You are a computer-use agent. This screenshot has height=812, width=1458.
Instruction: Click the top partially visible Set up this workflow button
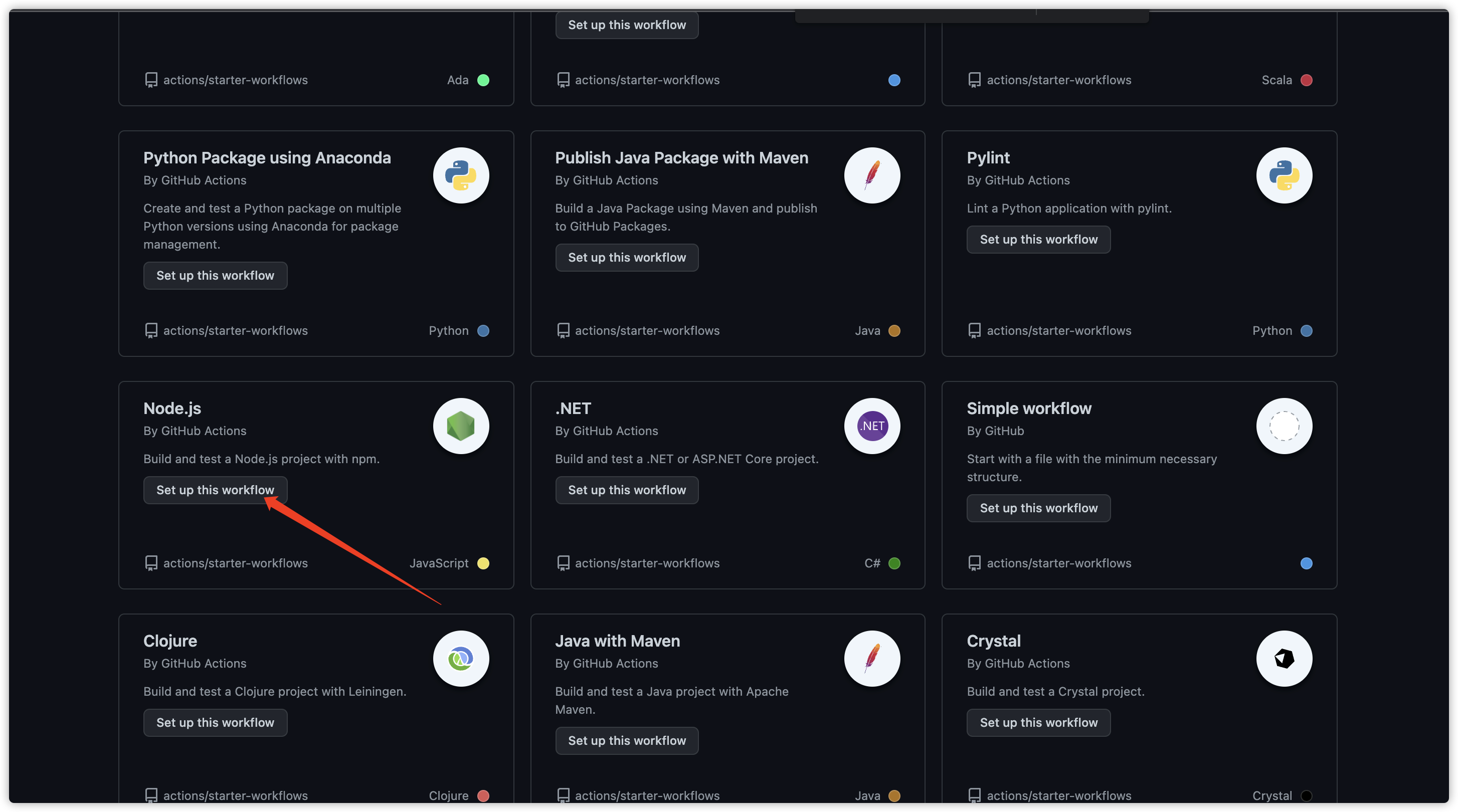(627, 25)
